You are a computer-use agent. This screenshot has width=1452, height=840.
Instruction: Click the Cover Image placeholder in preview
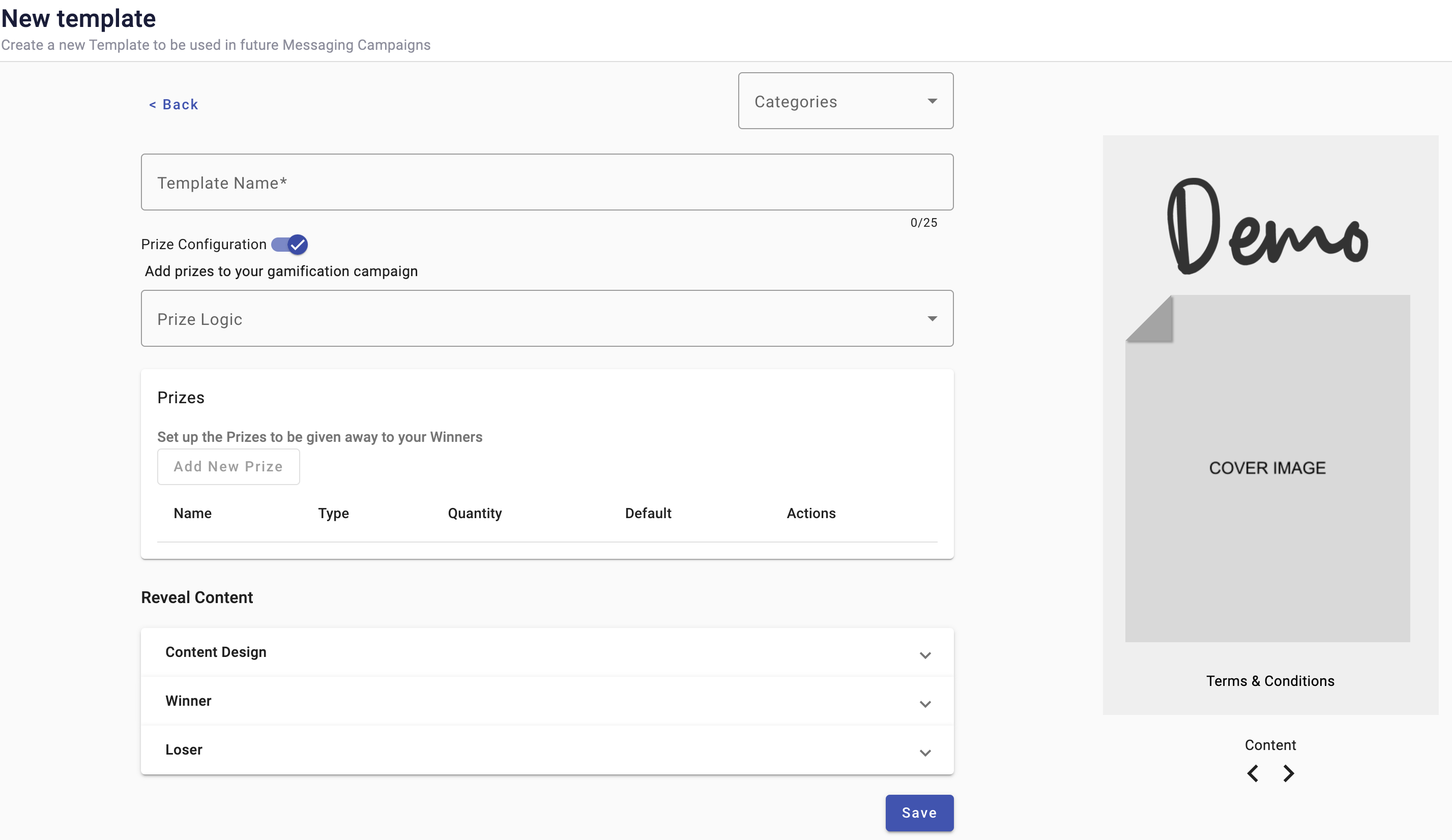coord(1268,468)
